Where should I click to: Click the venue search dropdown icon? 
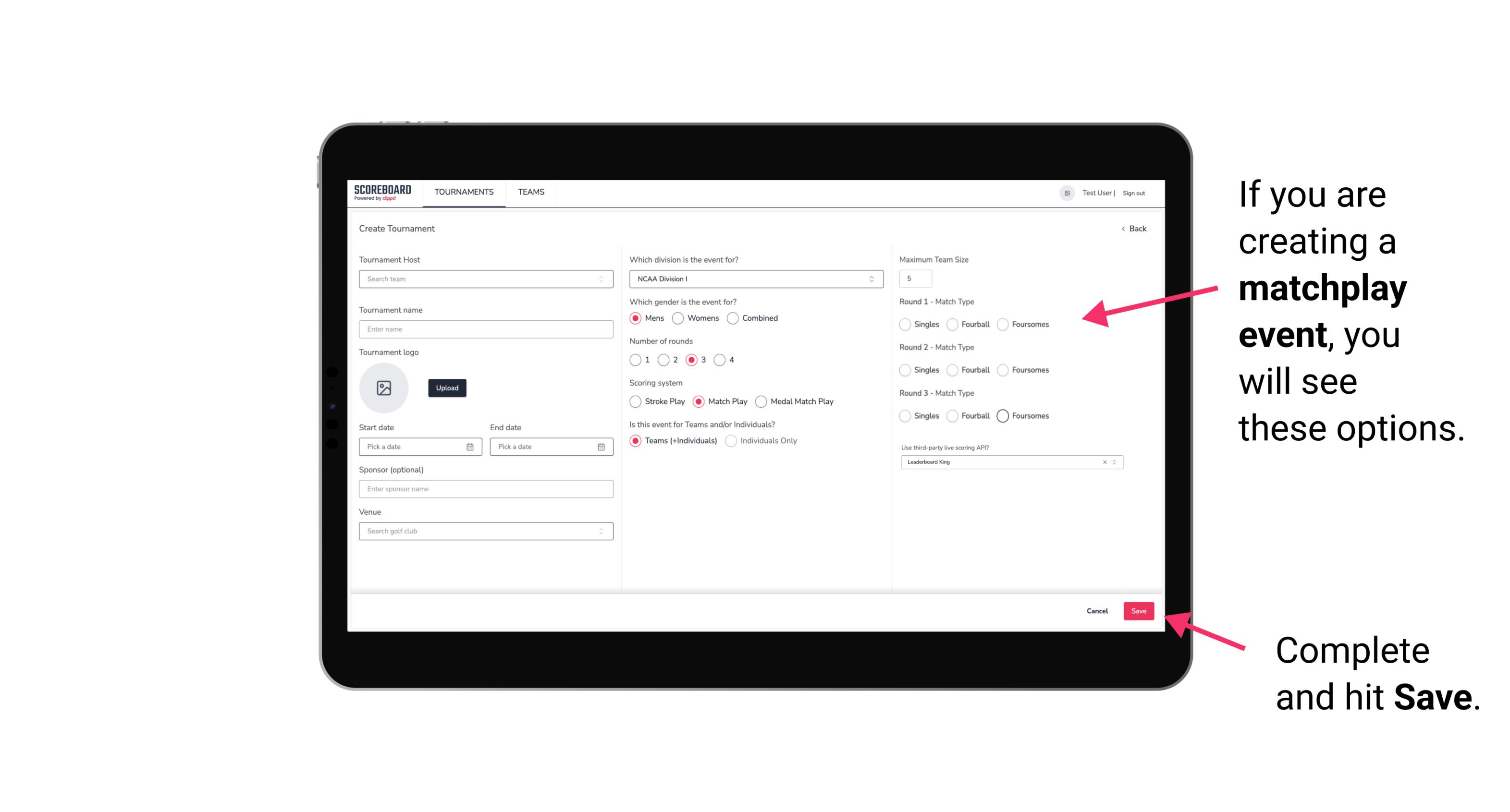[600, 531]
